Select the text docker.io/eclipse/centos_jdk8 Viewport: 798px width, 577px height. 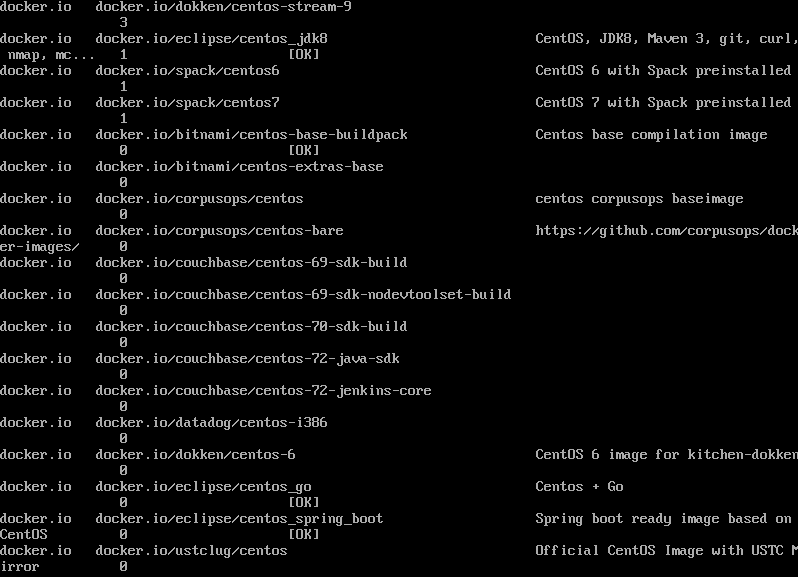click(211, 39)
